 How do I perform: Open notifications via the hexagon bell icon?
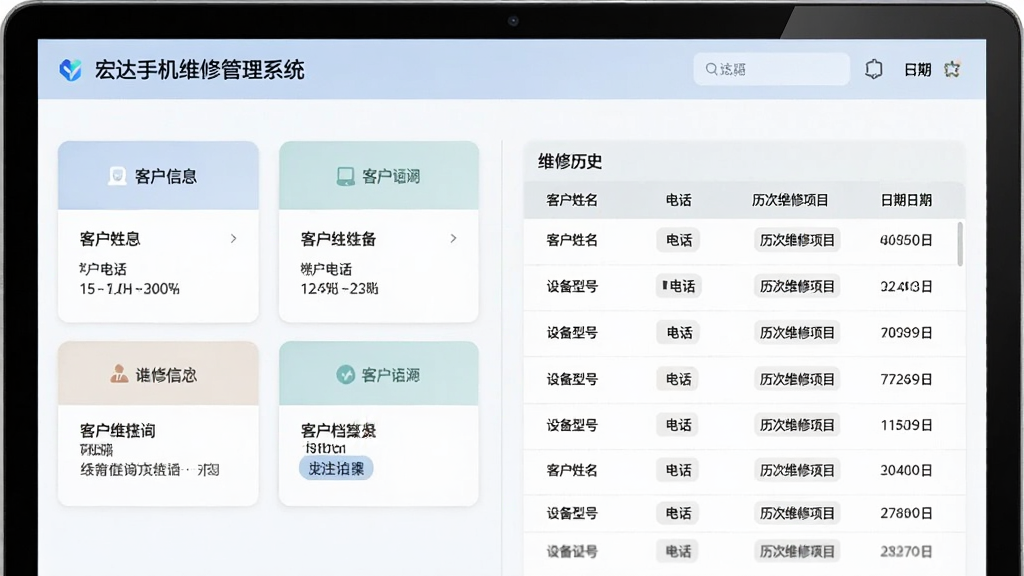pos(874,69)
